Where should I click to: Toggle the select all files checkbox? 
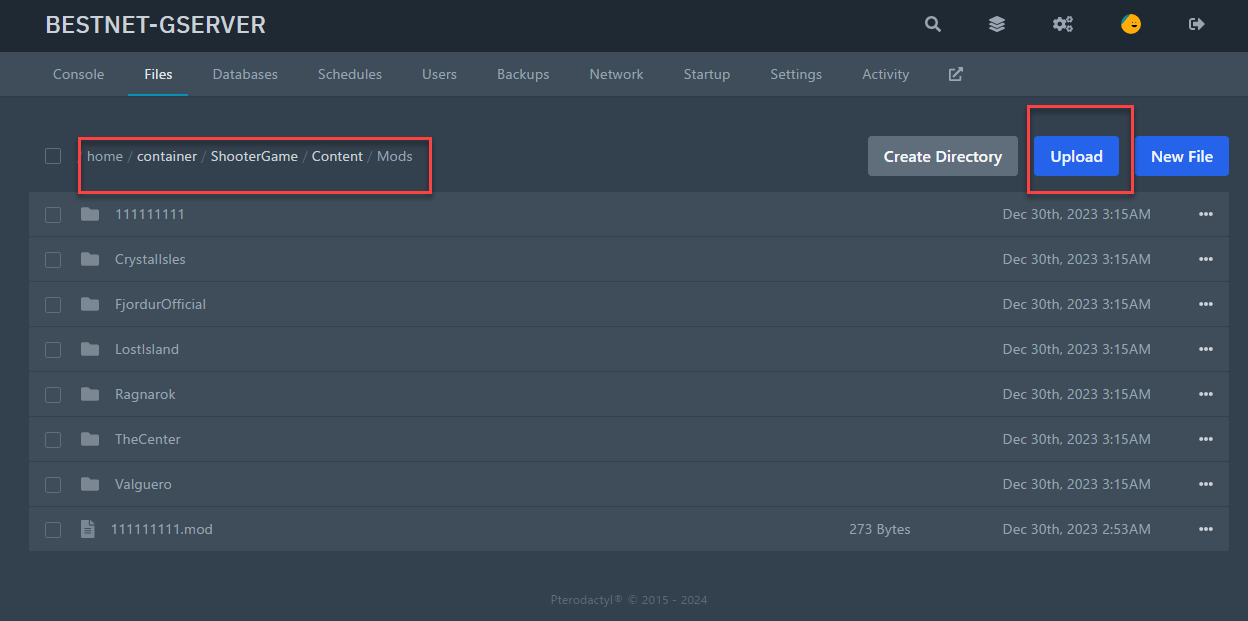pyautogui.click(x=53, y=156)
